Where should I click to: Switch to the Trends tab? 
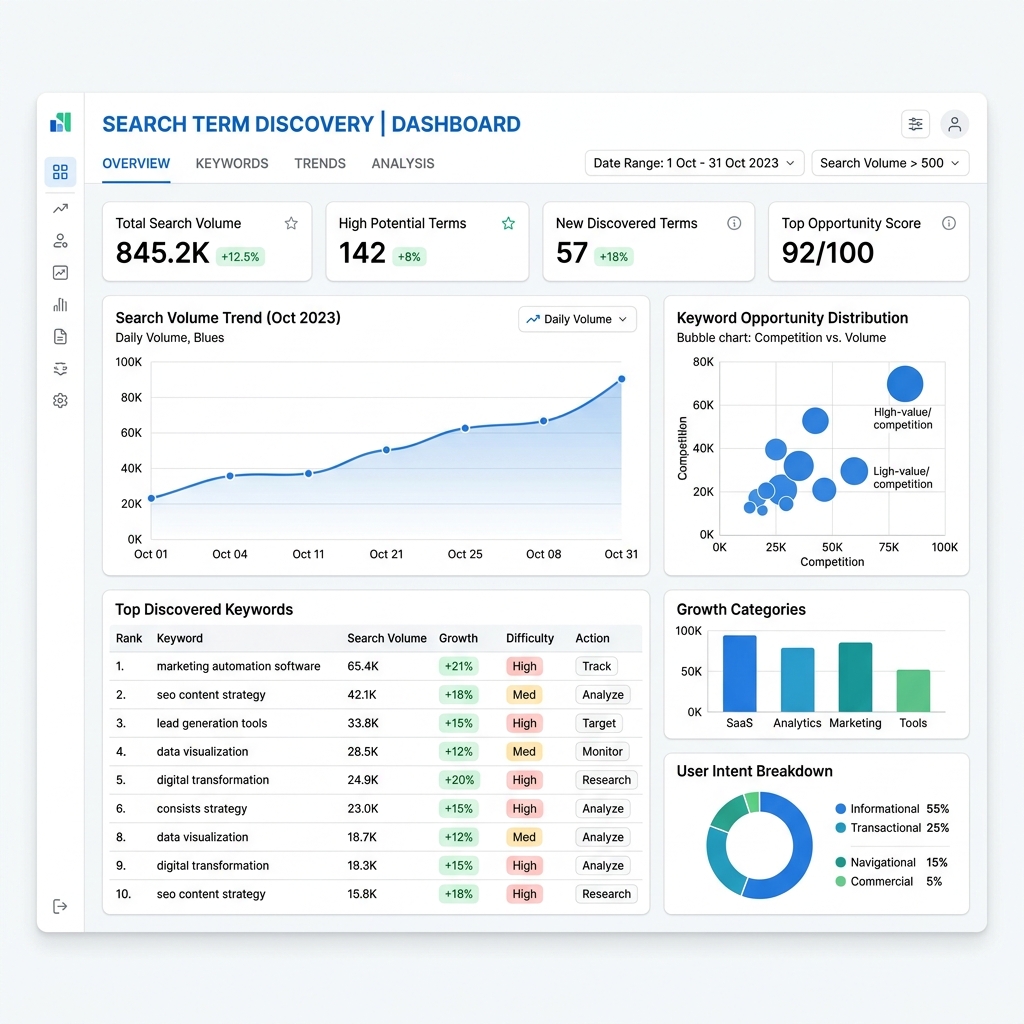tap(320, 163)
